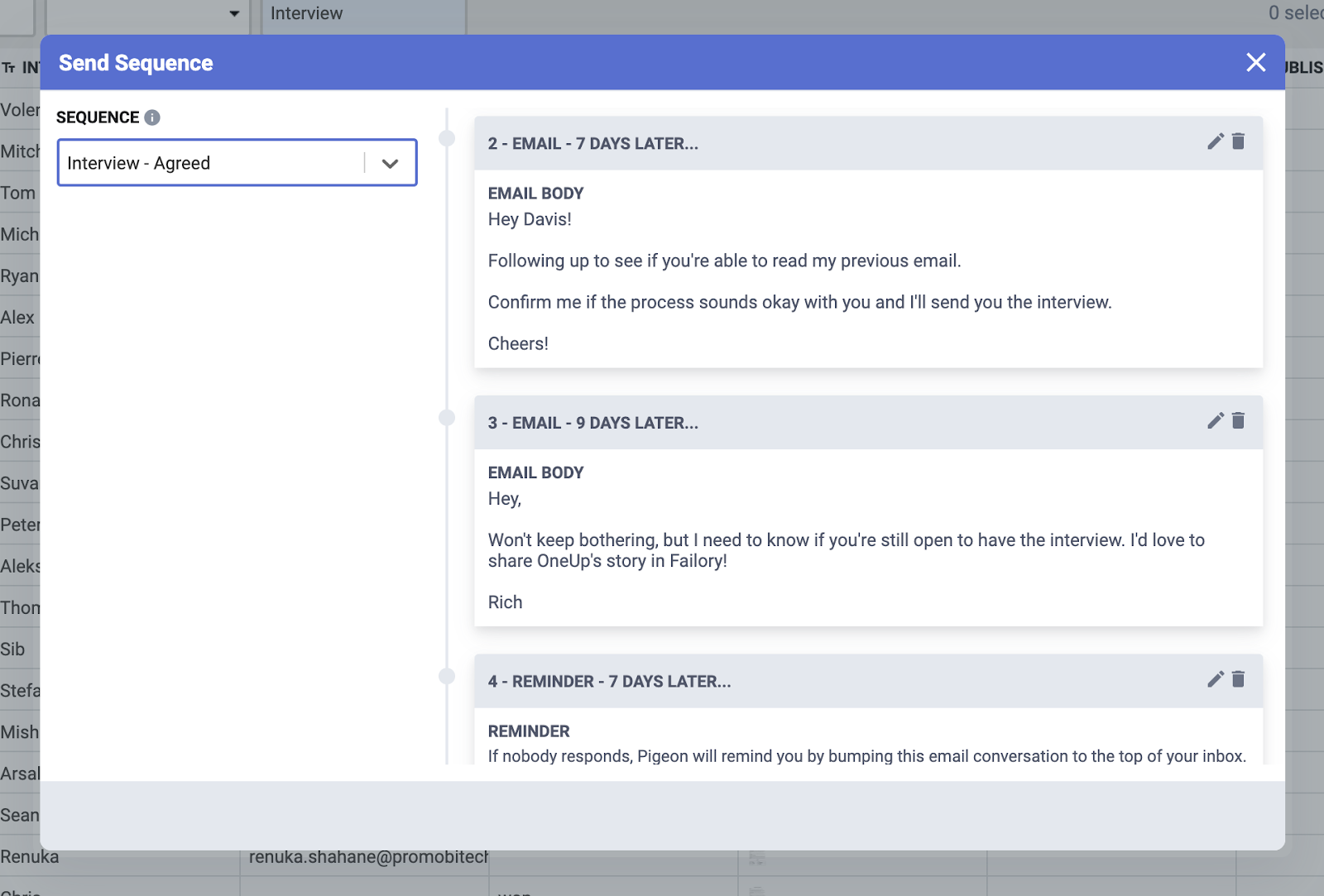Image resolution: width=1324 pixels, height=896 pixels.
Task: Place cursor in the sequence name input field
Action: (207, 163)
